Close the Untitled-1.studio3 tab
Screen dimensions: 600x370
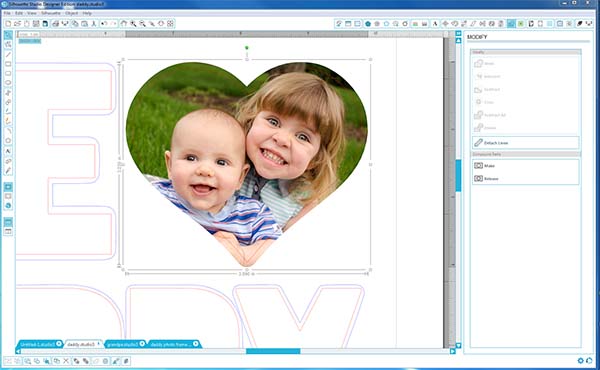click(x=59, y=344)
